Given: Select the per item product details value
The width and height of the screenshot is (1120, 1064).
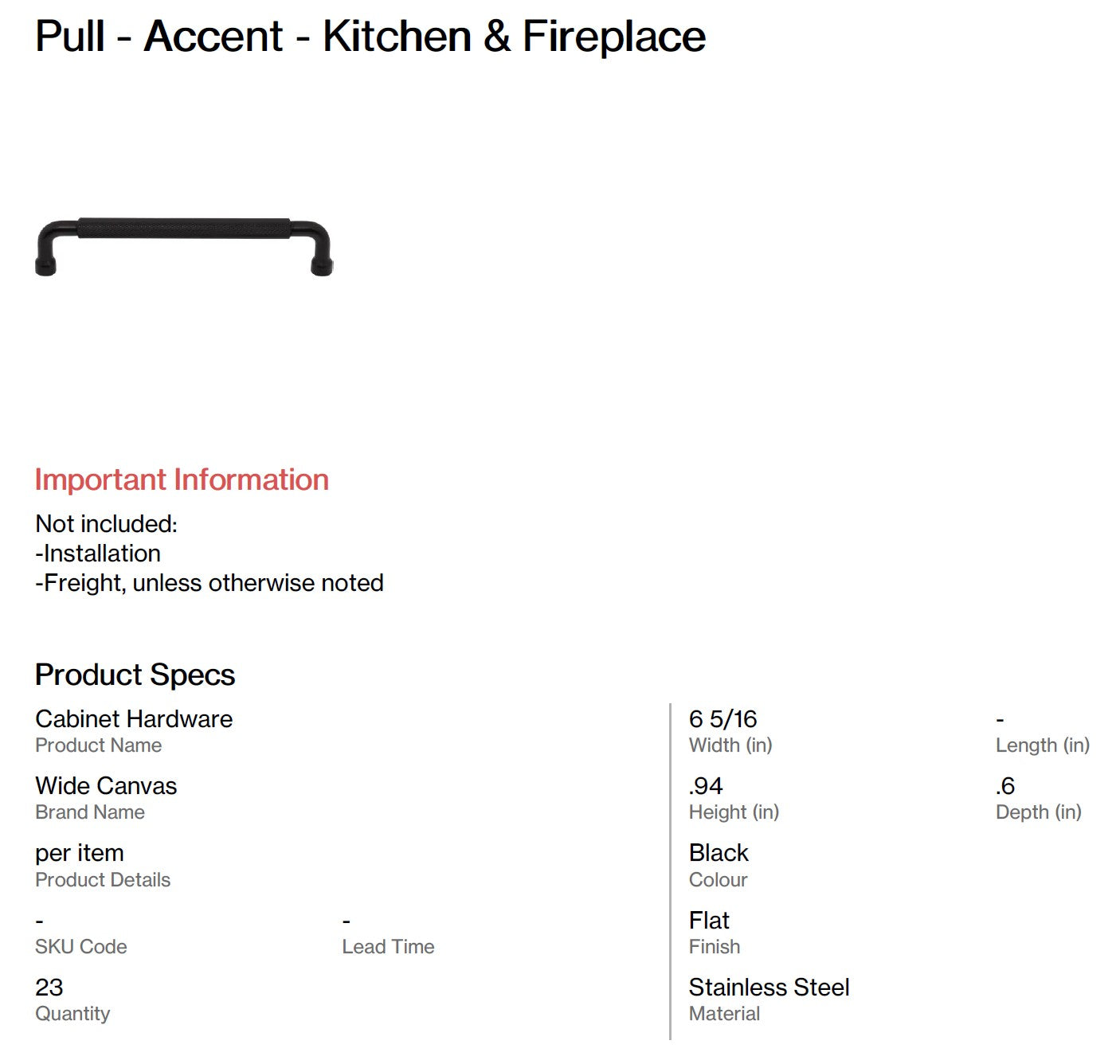Looking at the screenshot, I should (80, 853).
